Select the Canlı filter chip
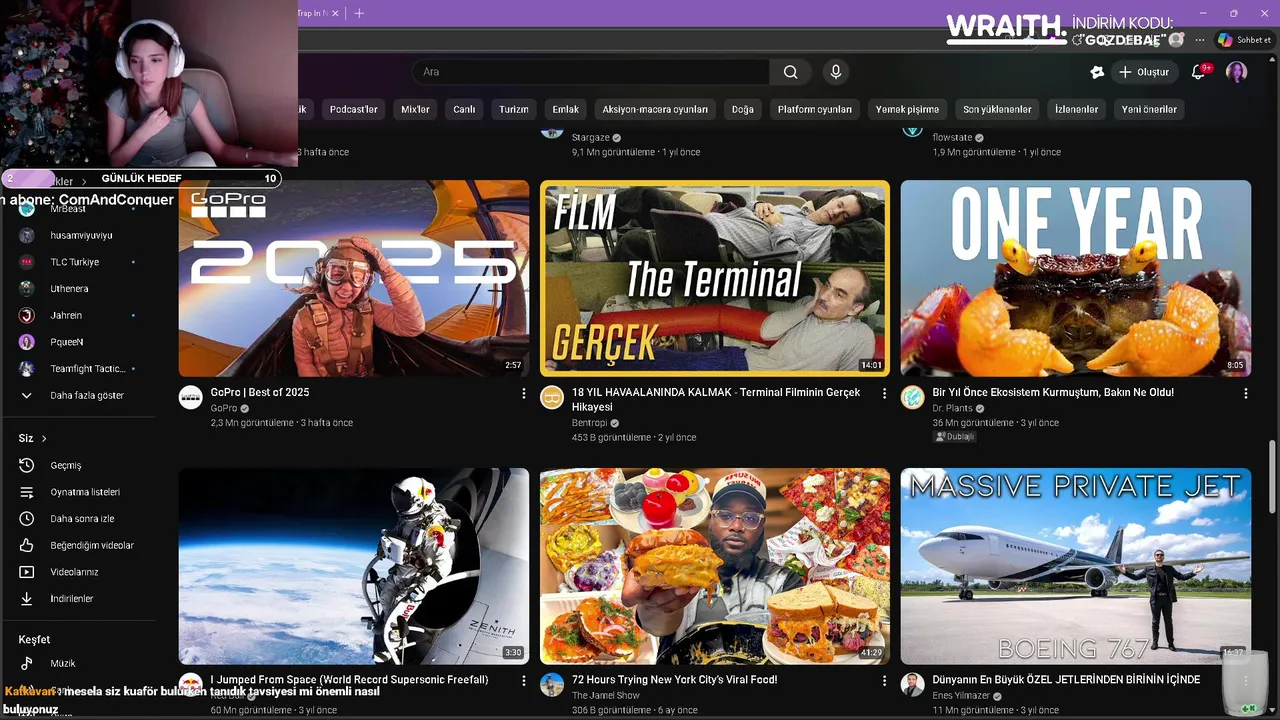 [x=464, y=109]
